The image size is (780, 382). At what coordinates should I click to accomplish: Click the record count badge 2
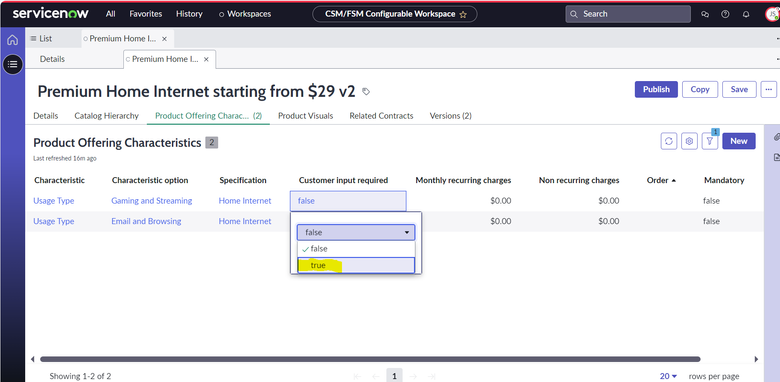click(x=211, y=143)
